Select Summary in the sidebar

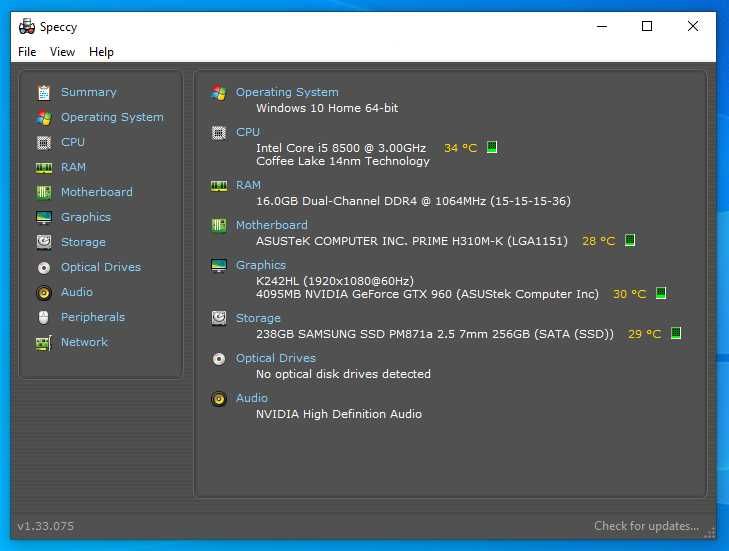coord(88,92)
